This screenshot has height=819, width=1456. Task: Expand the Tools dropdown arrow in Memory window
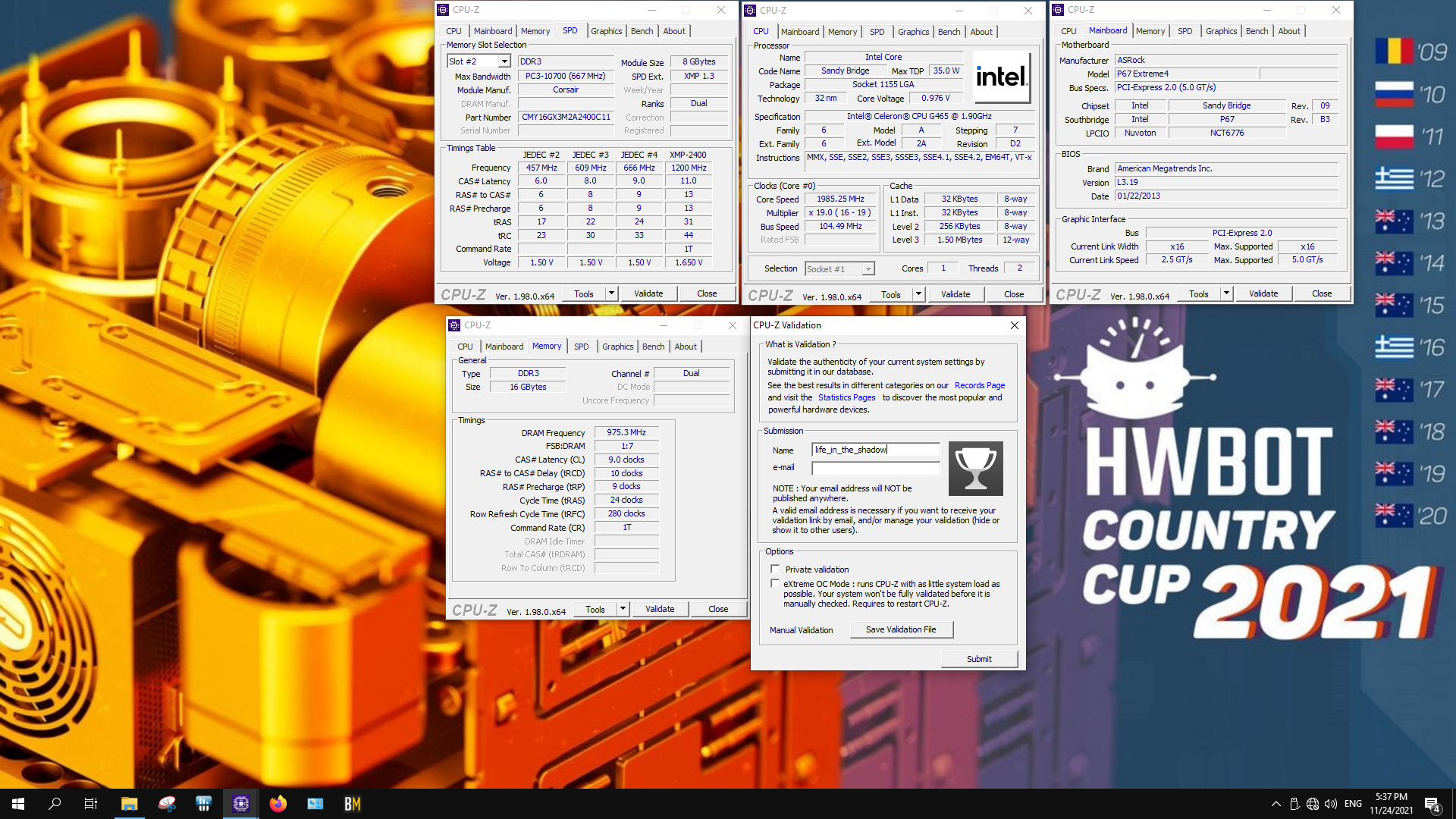[623, 609]
